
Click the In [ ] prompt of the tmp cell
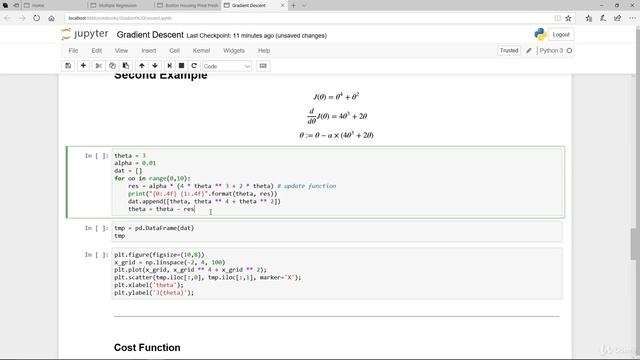[97, 228]
